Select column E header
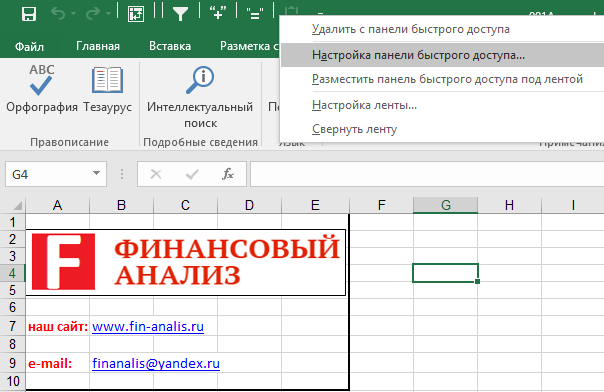The width and height of the screenshot is (604, 392). [315, 205]
